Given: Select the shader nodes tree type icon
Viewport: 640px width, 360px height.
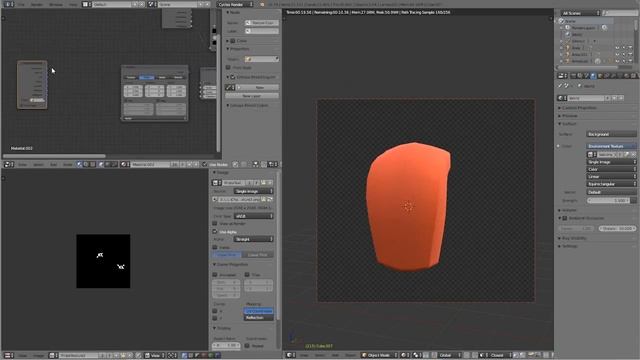Looking at the screenshot, I should [79, 164].
